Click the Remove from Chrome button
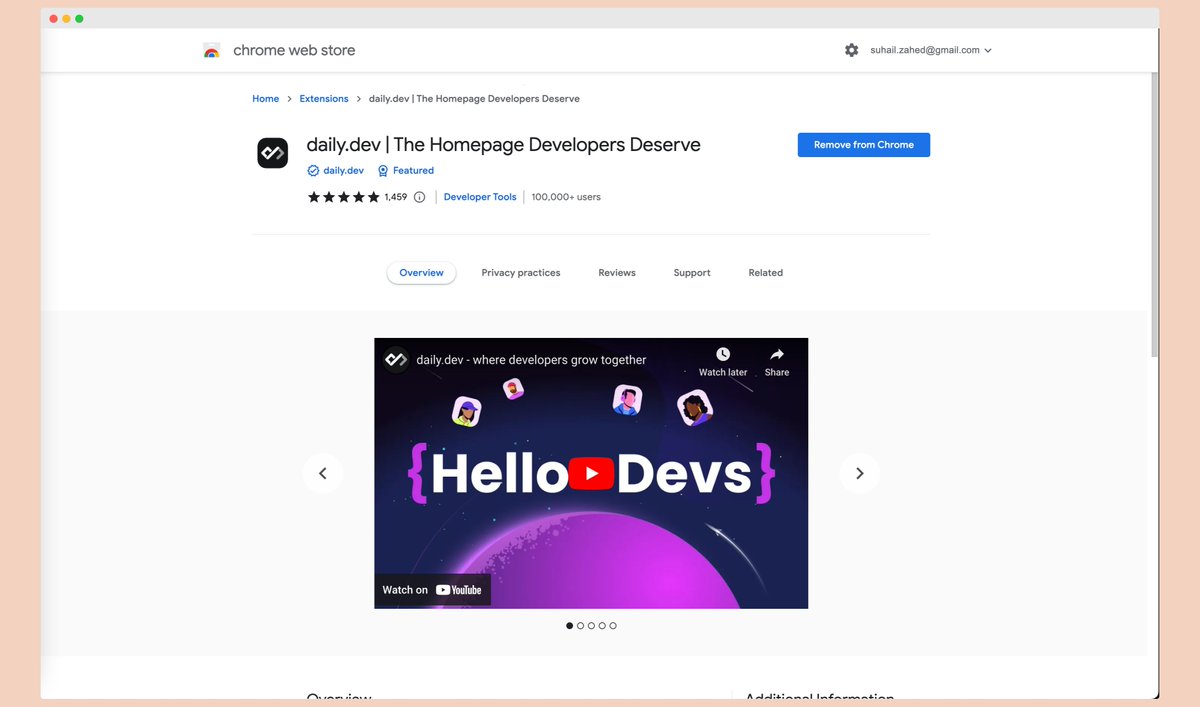 click(864, 145)
